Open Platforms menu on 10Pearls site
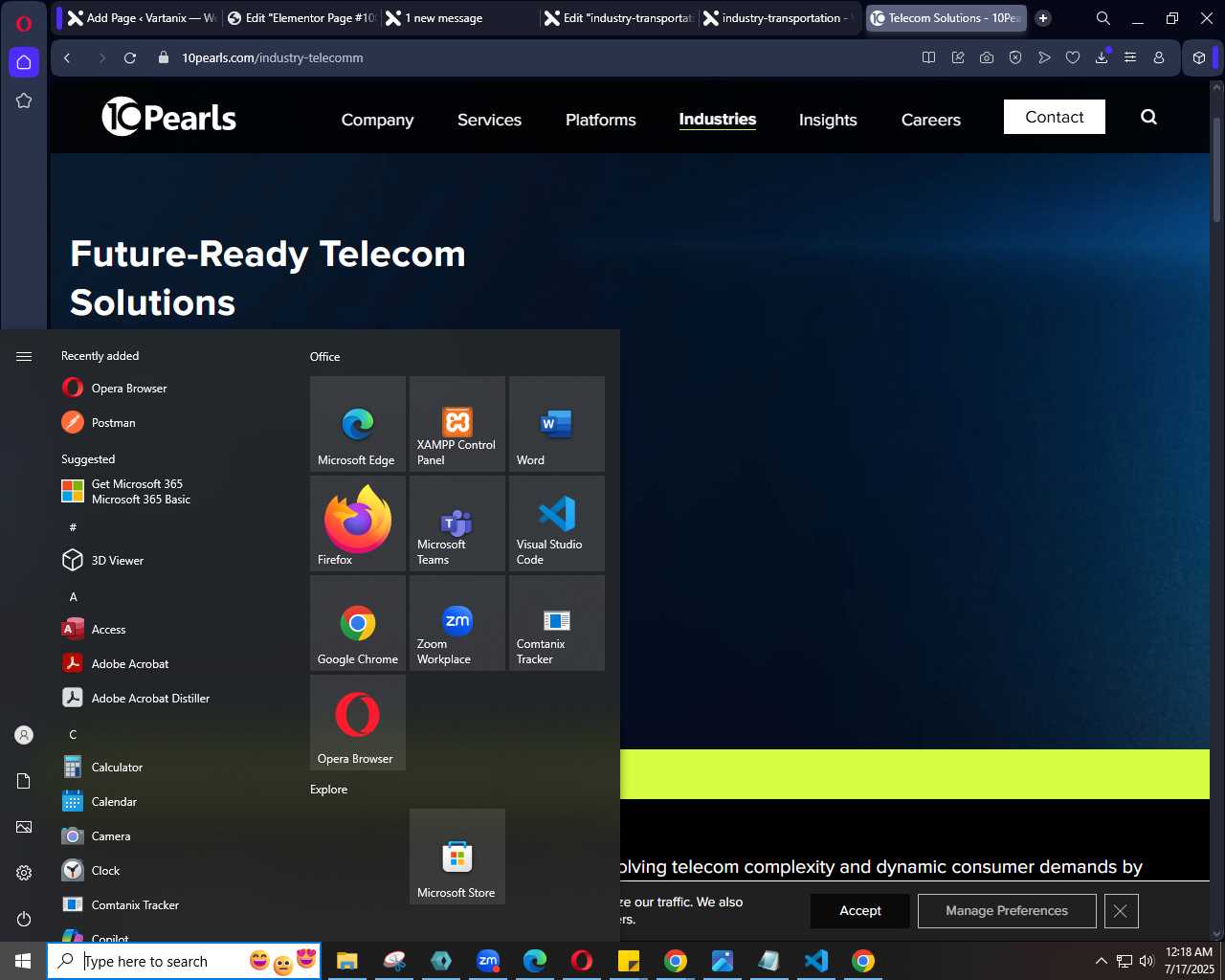 coord(601,120)
